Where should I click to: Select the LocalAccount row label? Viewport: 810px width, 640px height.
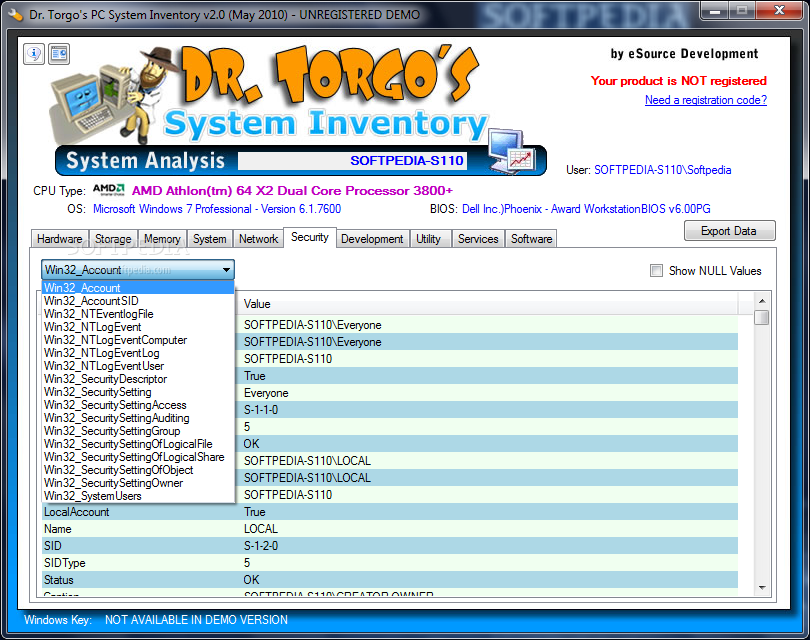[76, 511]
